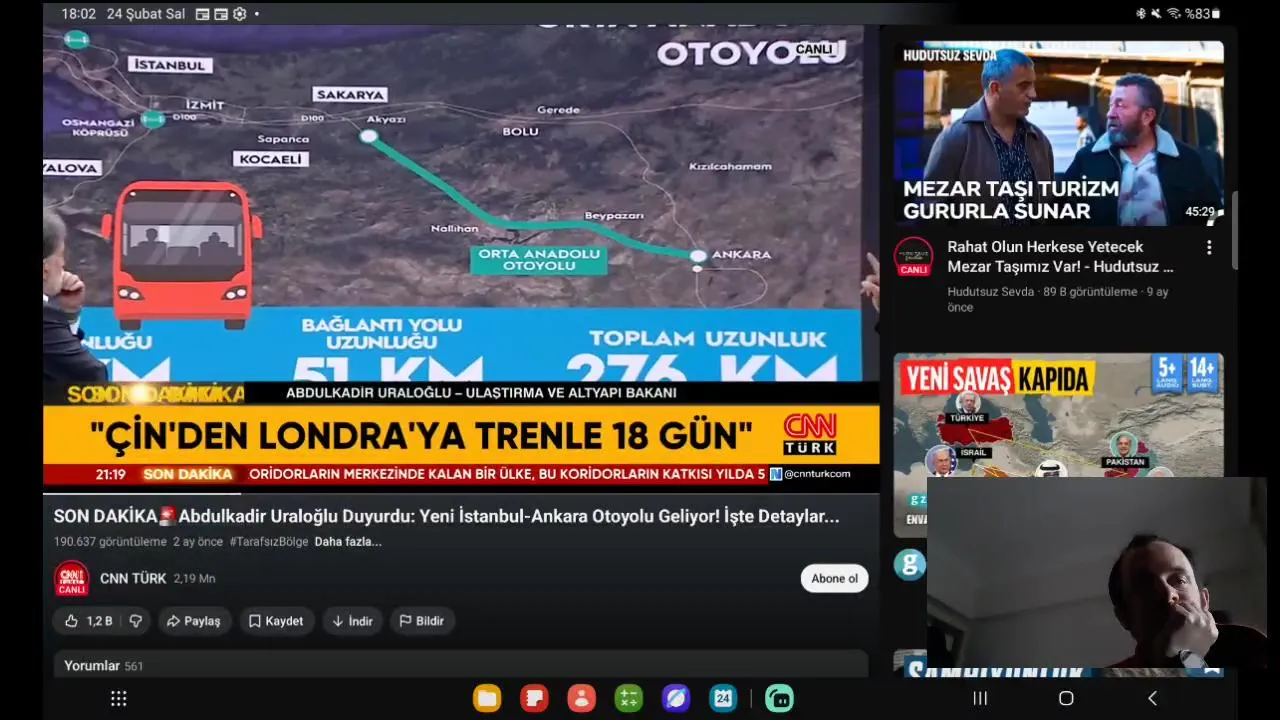Launch orange Contacts app in dock
Screen dimensions: 1280x720
(x=581, y=698)
